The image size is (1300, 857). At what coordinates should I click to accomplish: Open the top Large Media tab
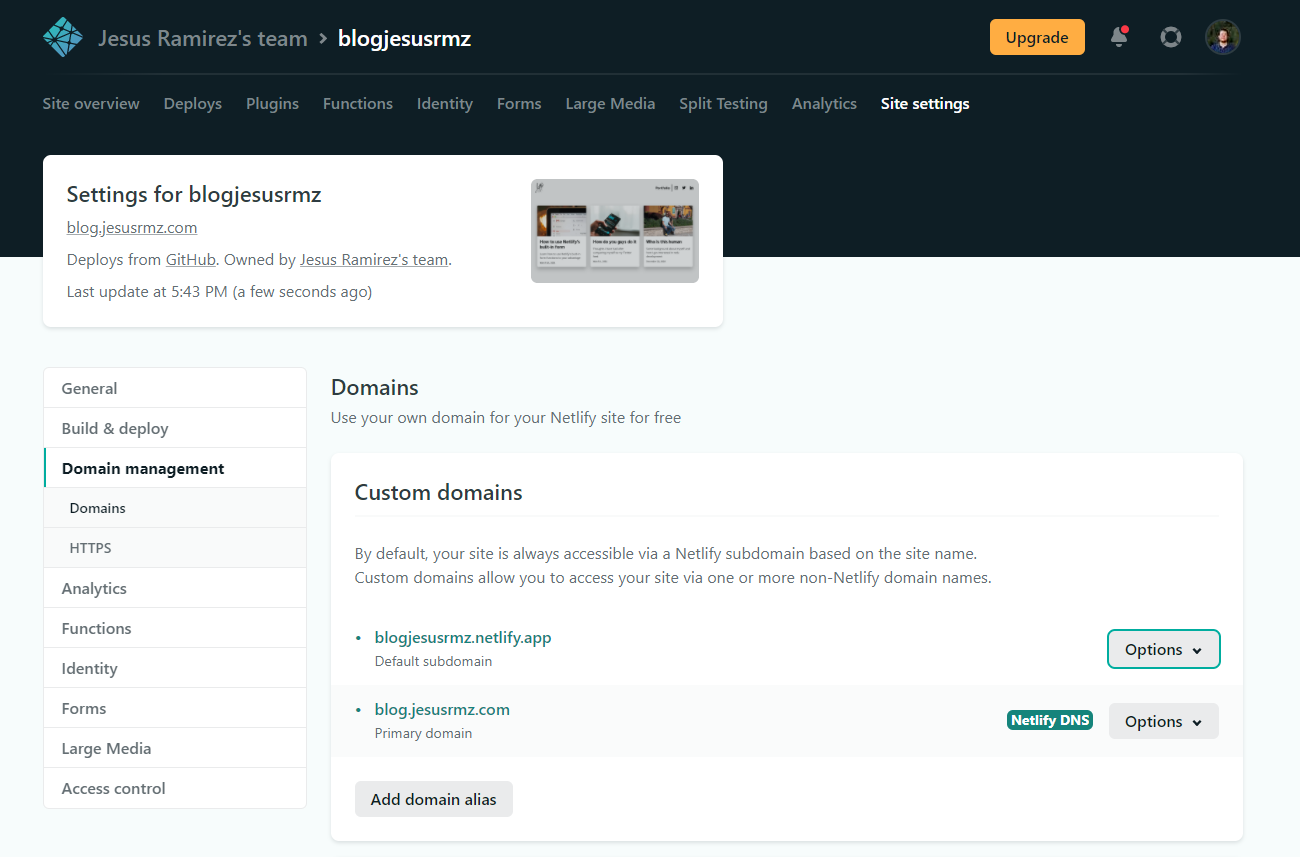click(x=610, y=103)
